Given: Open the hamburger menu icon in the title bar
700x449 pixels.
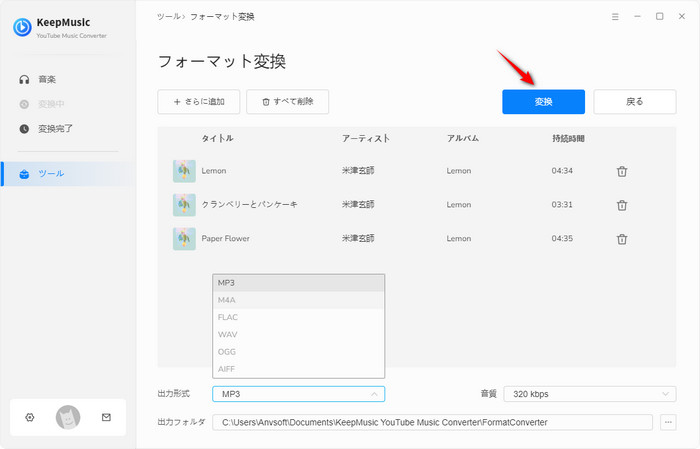Looking at the screenshot, I should (x=615, y=17).
